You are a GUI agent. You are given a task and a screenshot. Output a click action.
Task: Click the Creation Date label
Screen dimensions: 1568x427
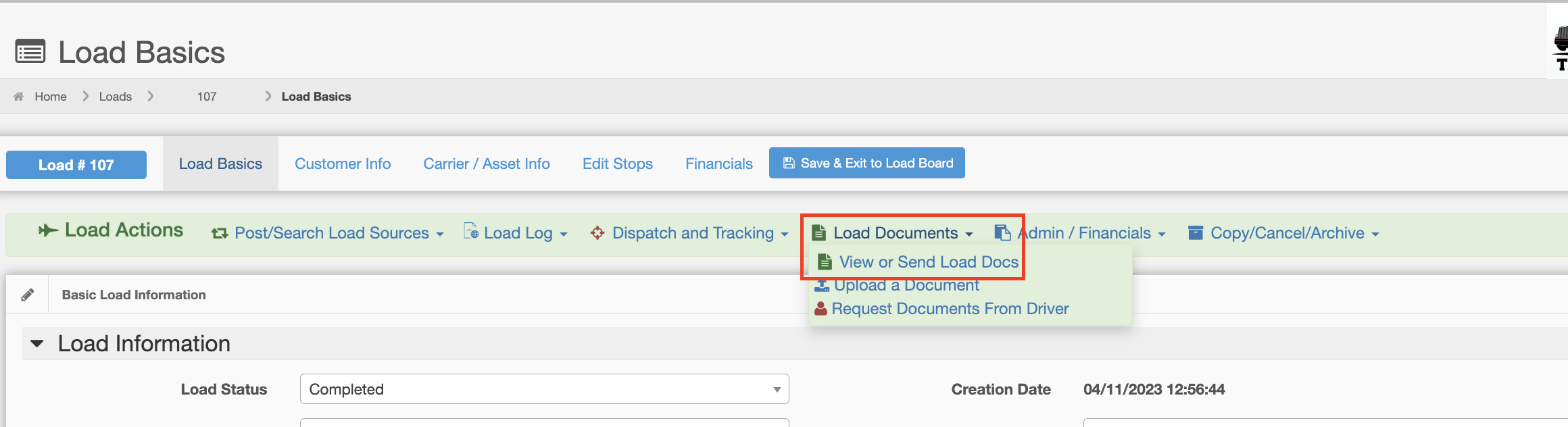[x=1001, y=389]
